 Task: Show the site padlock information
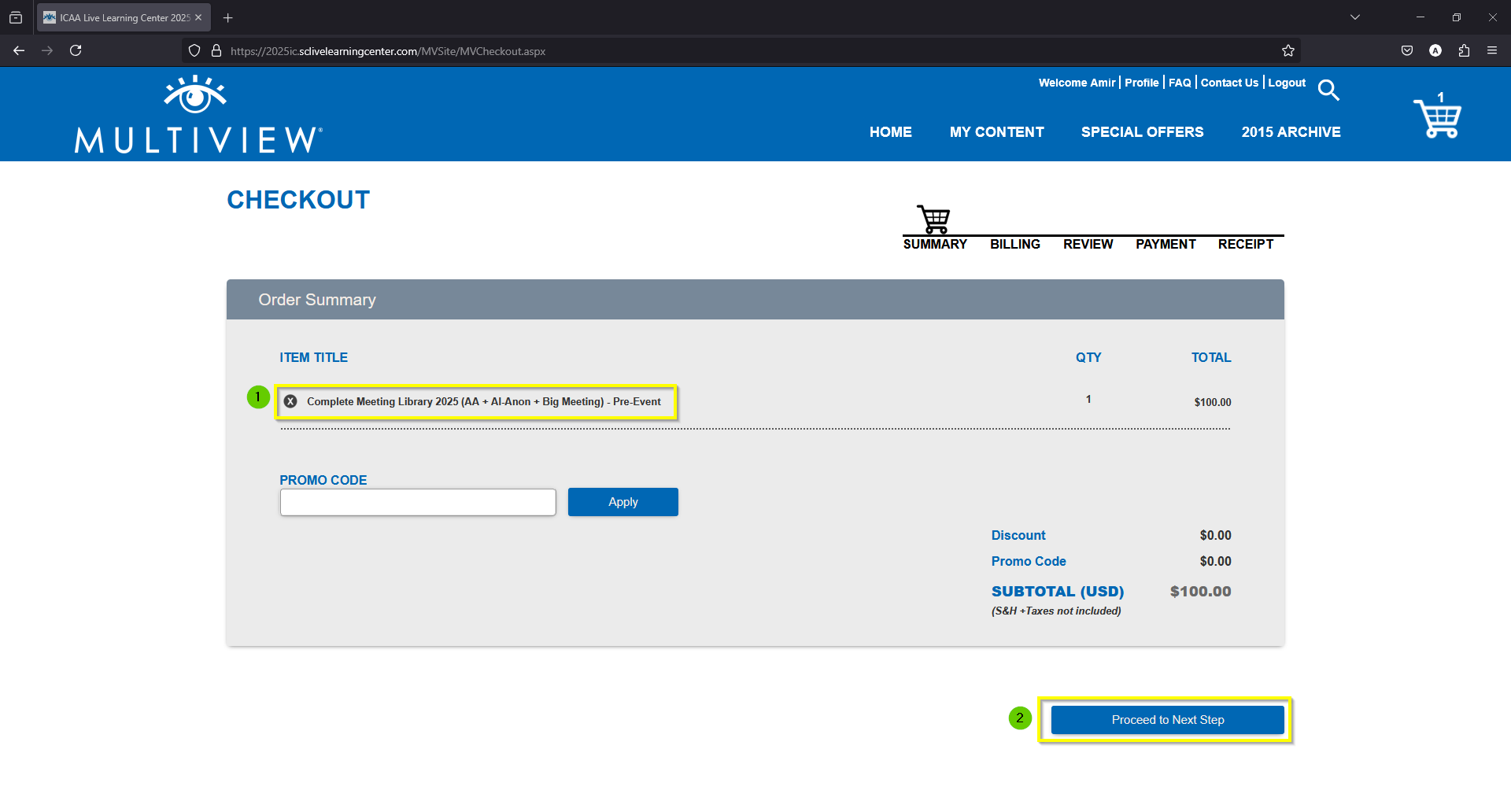[216, 50]
